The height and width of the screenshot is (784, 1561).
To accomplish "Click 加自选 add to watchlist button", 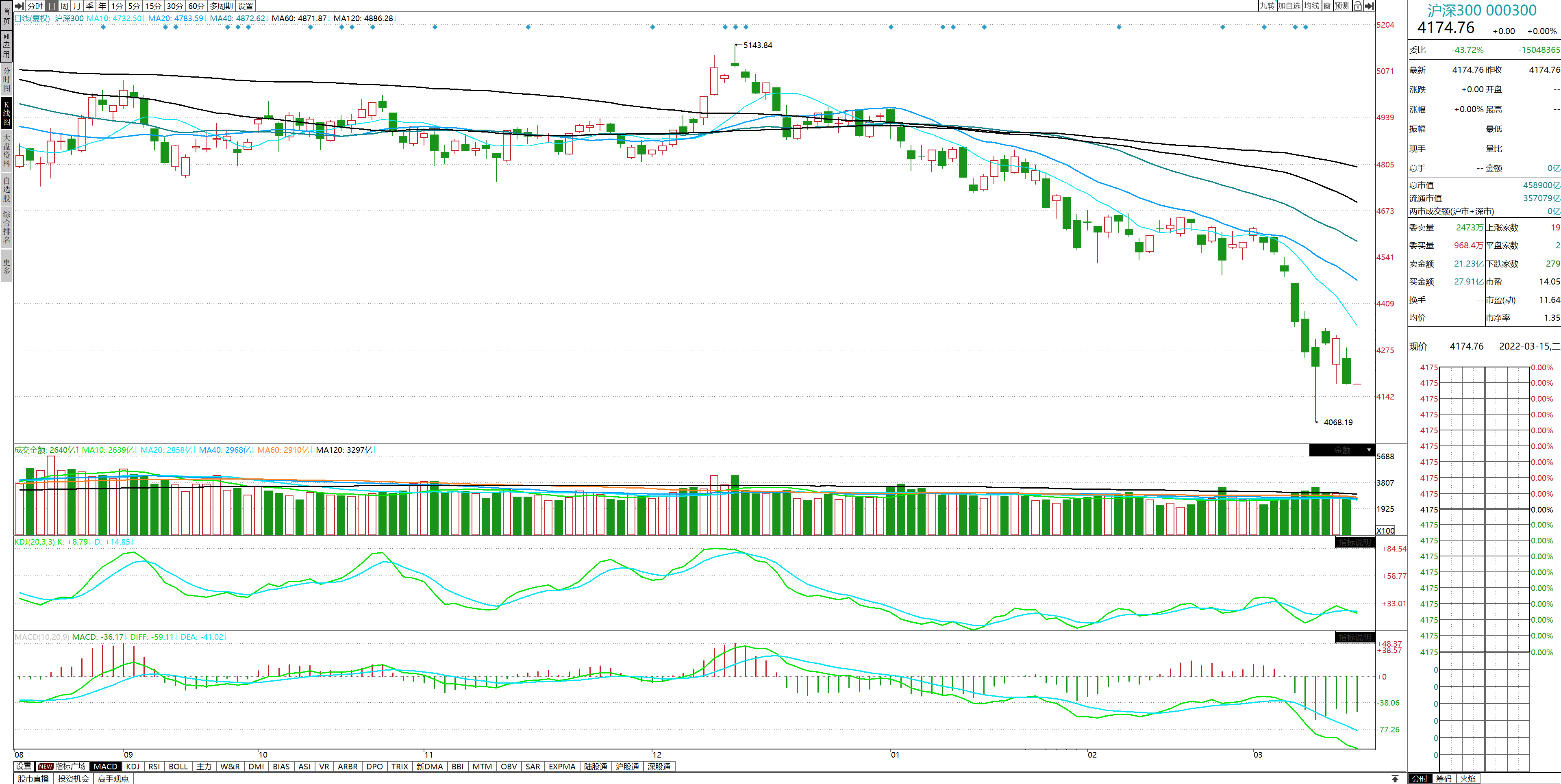I will pos(1289,6).
